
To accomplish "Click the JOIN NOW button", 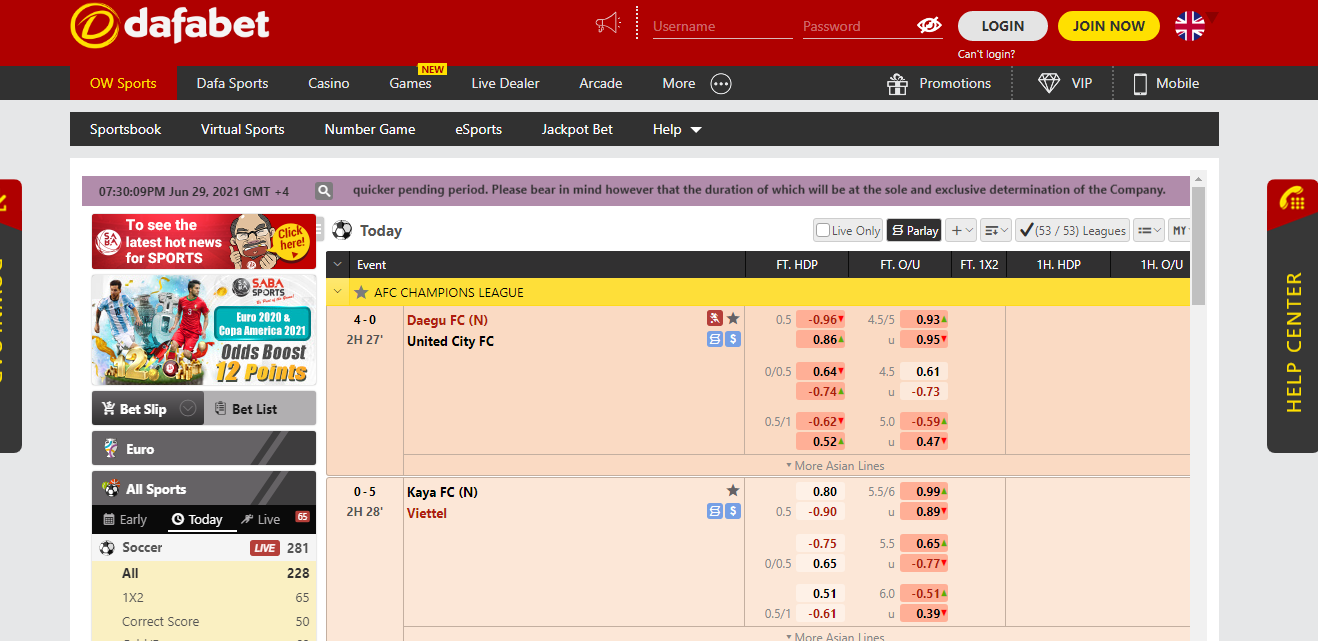I will point(1108,26).
